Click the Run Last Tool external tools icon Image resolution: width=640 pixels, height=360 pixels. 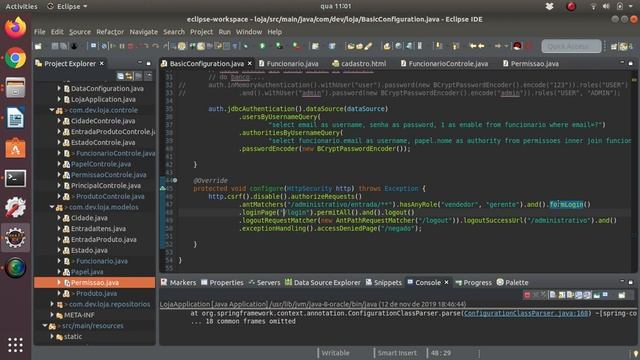[x=297, y=46]
